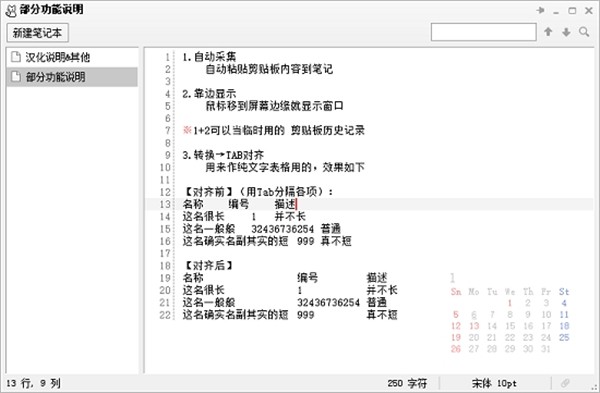Click the search next down arrow
Screen dimensions: 600x393
click(x=566, y=32)
